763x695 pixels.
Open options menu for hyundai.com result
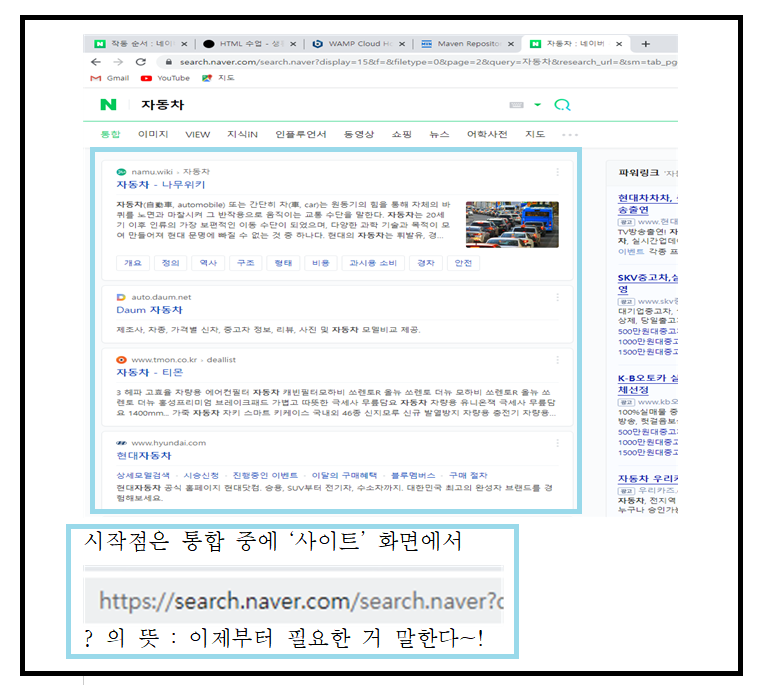point(558,443)
